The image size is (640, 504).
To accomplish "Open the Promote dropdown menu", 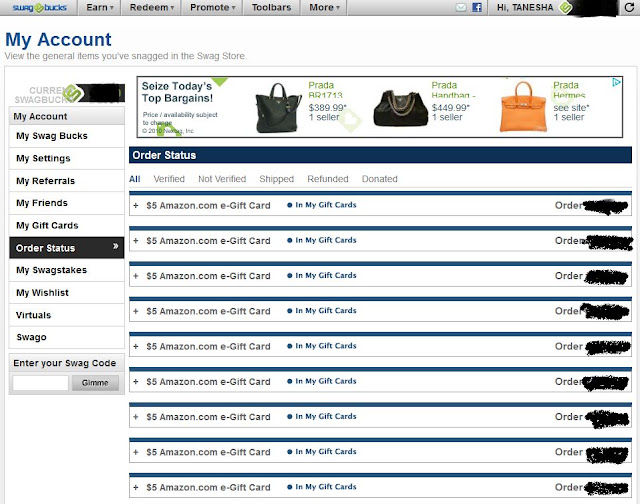I will tap(212, 7).
